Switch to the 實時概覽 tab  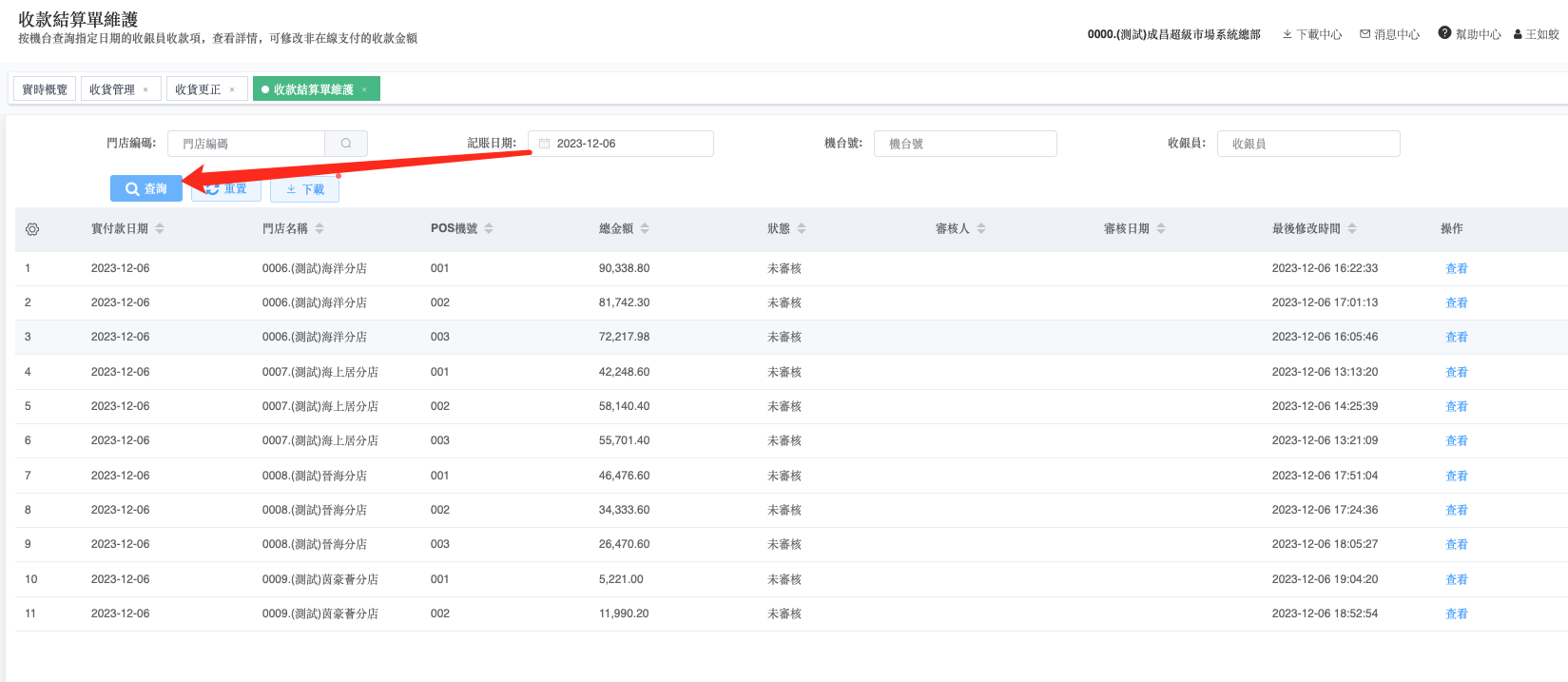[45, 89]
